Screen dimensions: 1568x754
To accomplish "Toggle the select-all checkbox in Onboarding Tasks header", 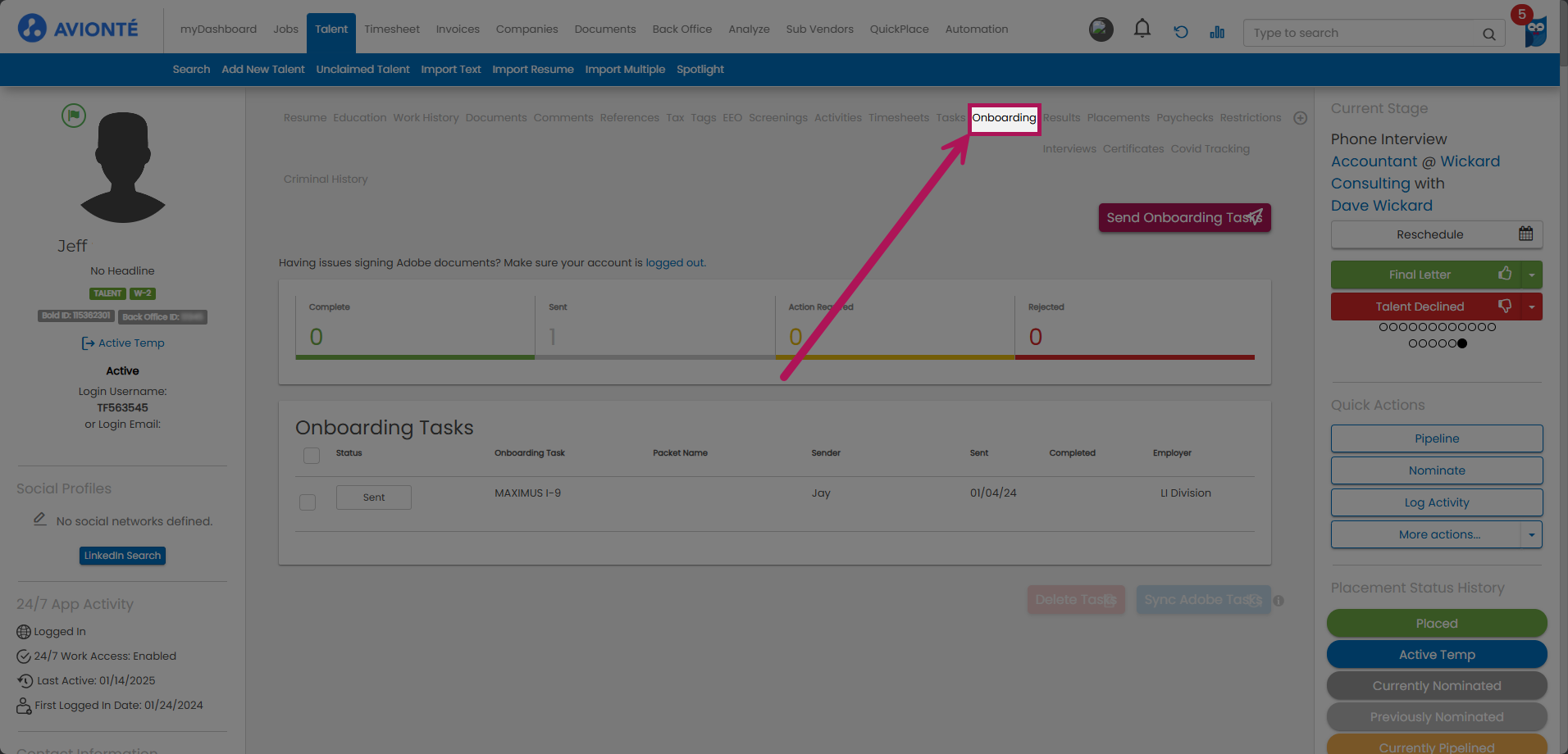I will tap(312, 455).
